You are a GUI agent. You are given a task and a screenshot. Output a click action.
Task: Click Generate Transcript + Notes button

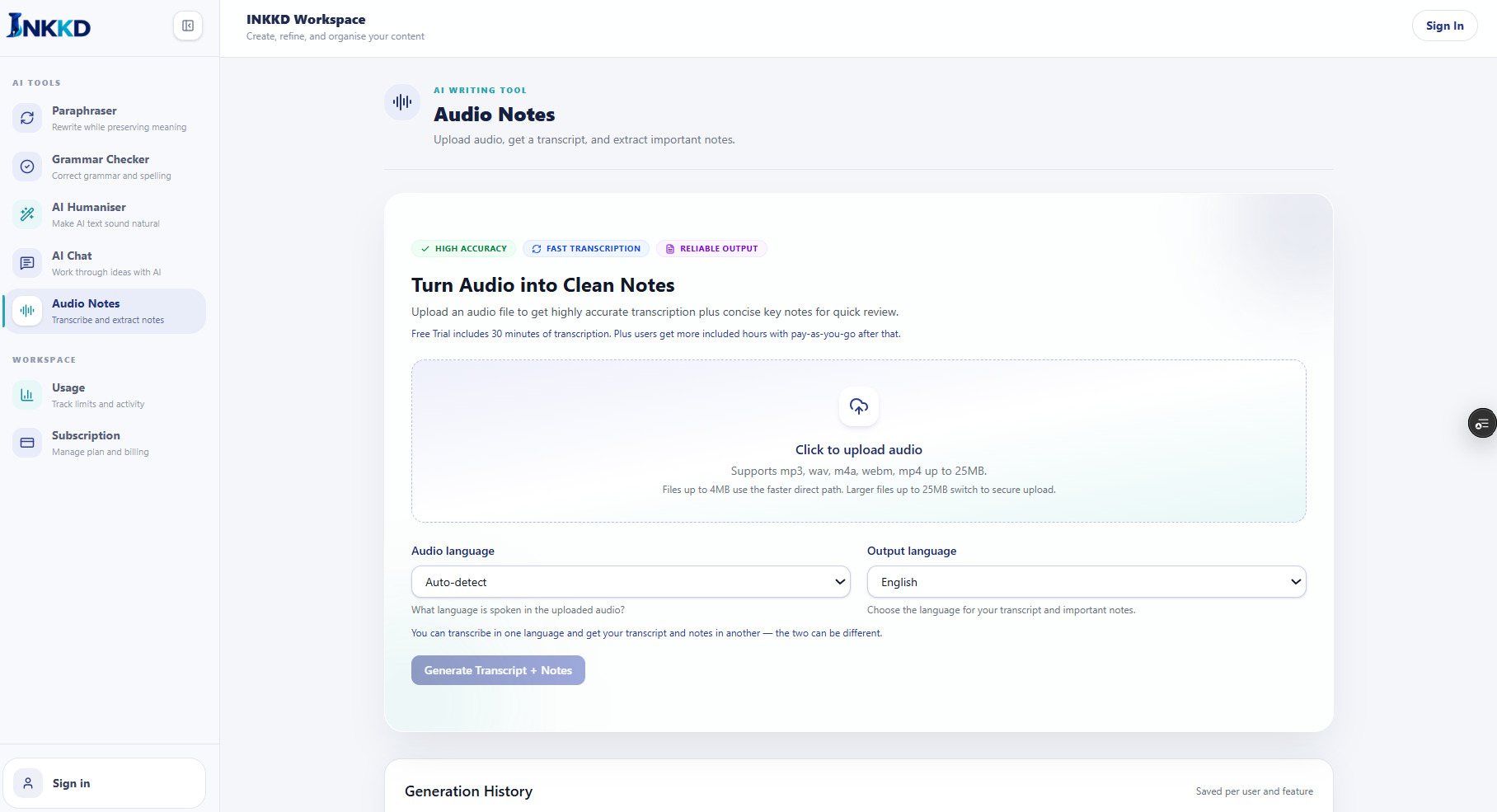coord(498,670)
